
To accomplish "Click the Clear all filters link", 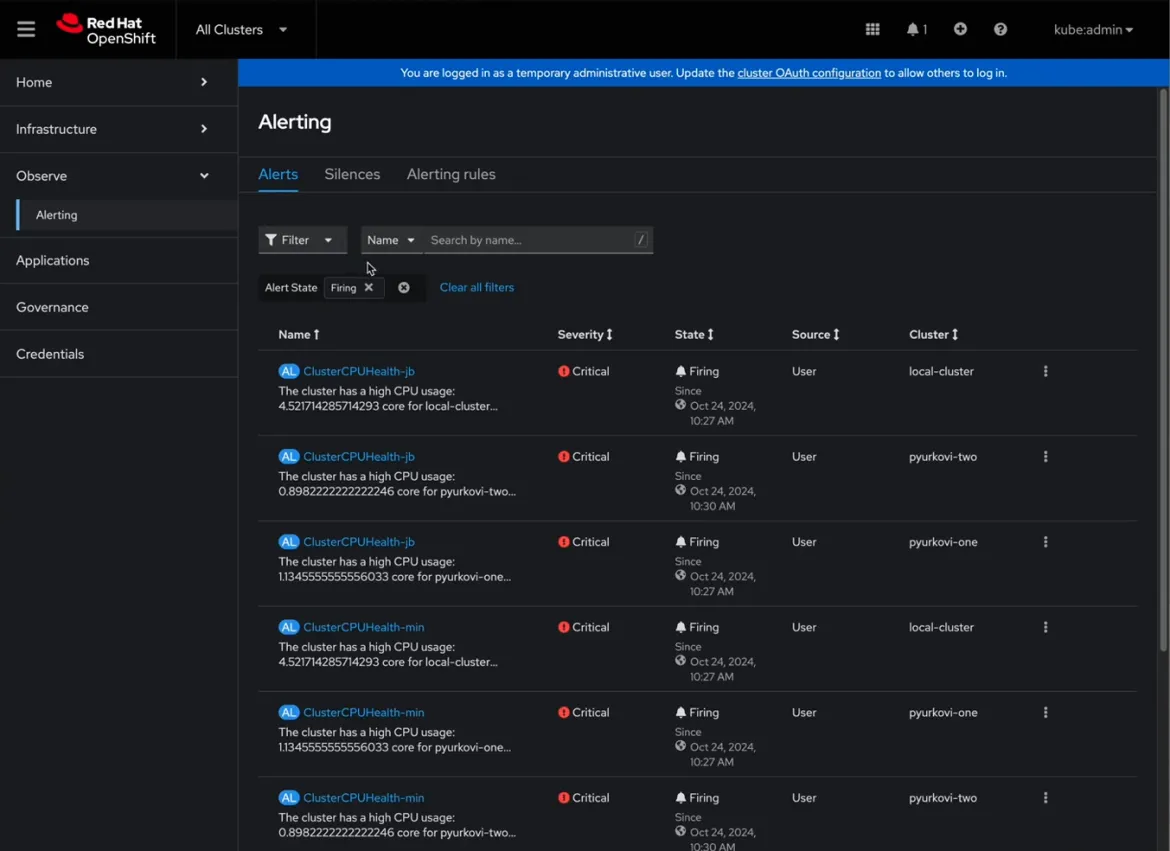I will tap(477, 287).
